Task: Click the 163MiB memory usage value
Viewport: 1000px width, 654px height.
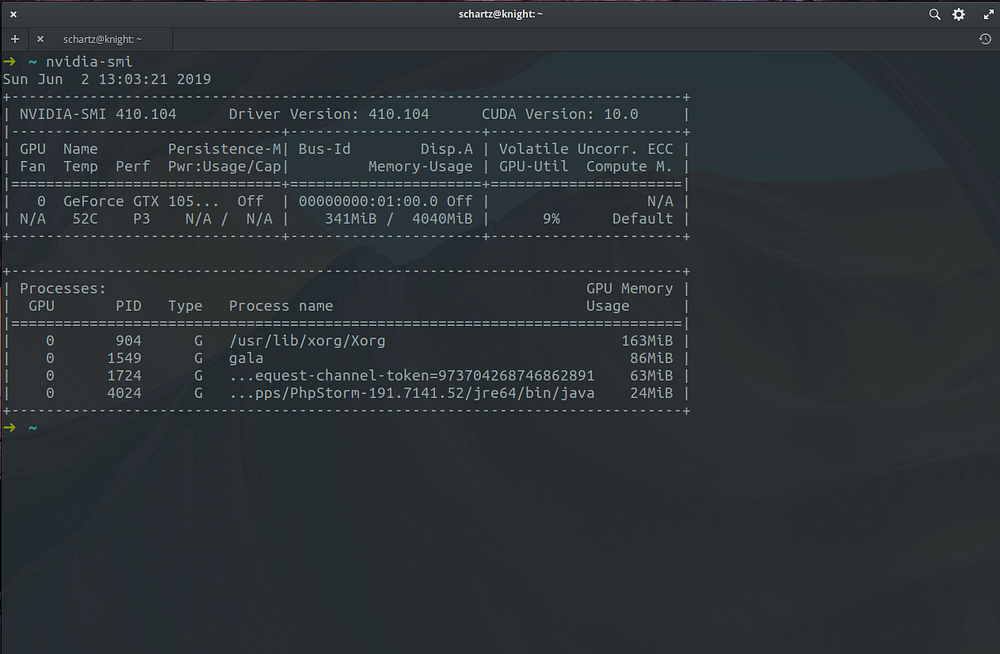Action: tap(647, 341)
